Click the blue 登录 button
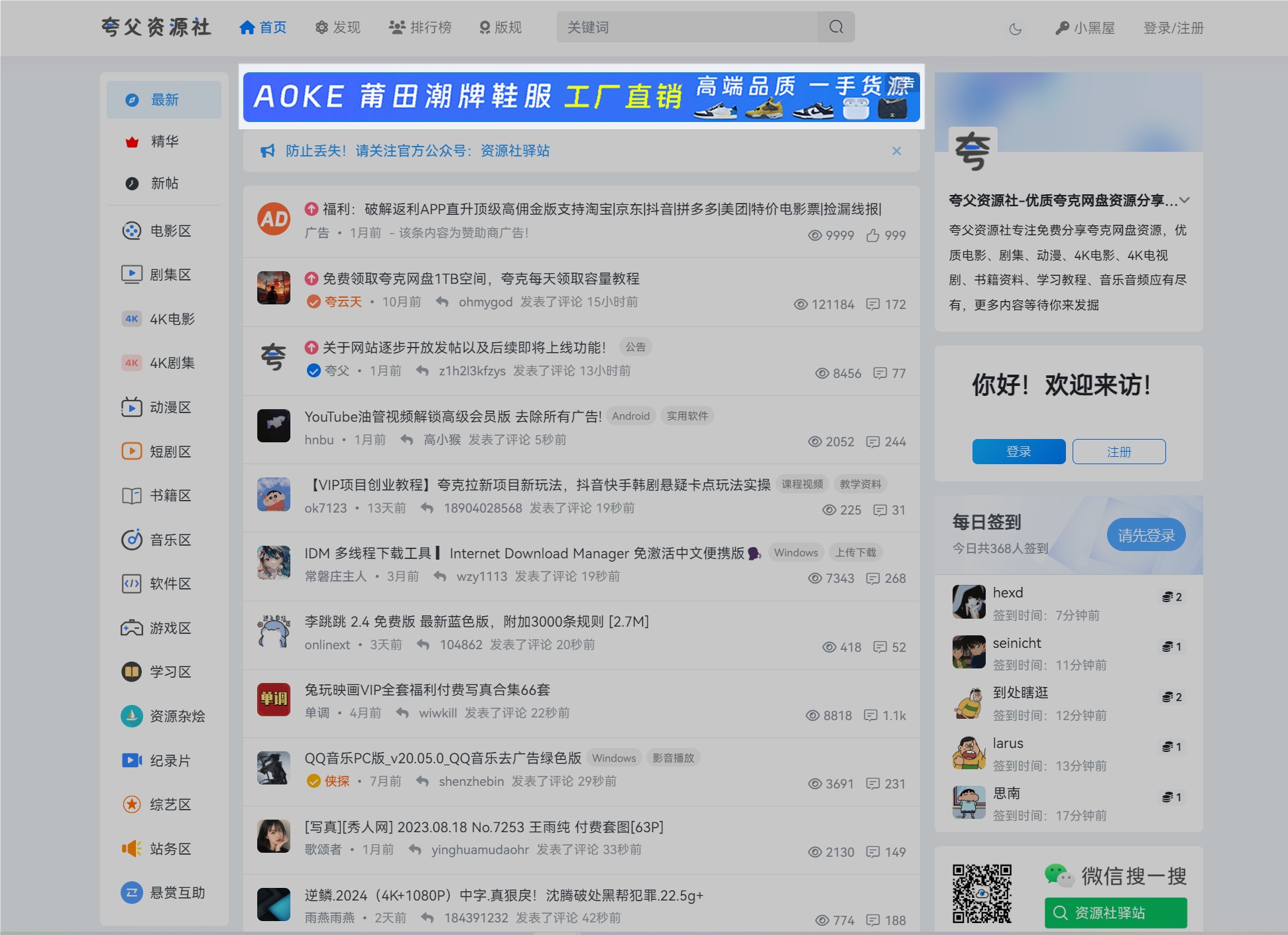 (1018, 452)
